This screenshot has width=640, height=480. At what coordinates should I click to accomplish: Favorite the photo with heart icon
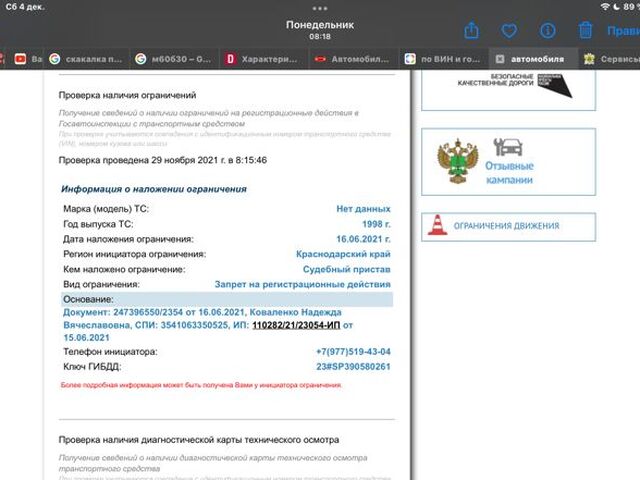coord(509,31)
